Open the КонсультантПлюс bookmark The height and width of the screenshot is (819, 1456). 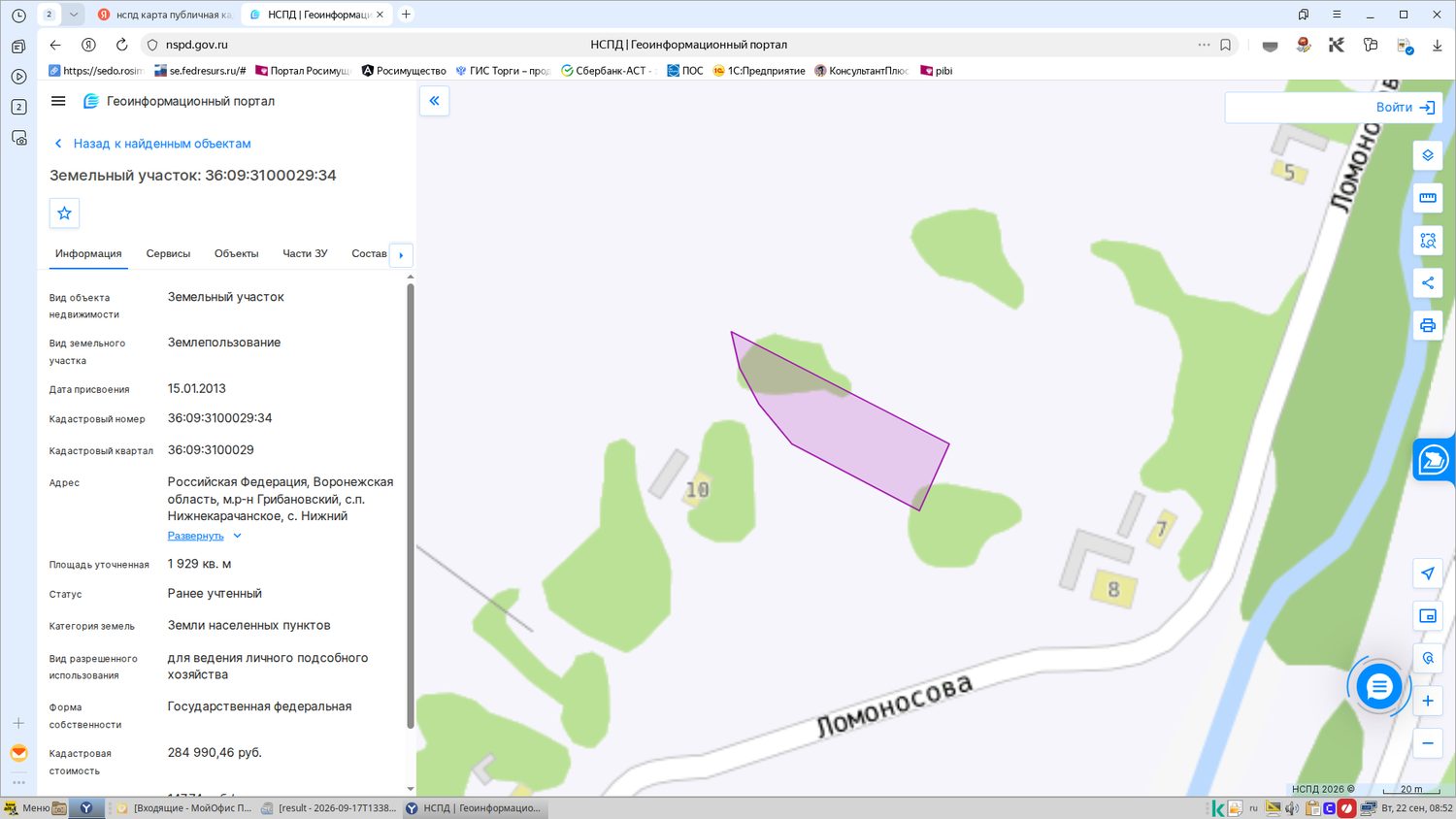pos(861,71)
